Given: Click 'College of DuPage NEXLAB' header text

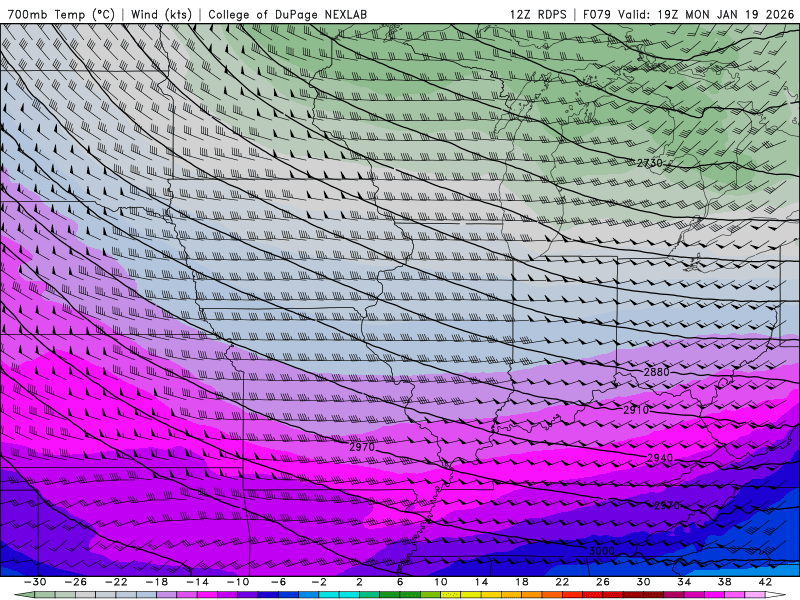Looking at the screenshot, I should (287, 14).
